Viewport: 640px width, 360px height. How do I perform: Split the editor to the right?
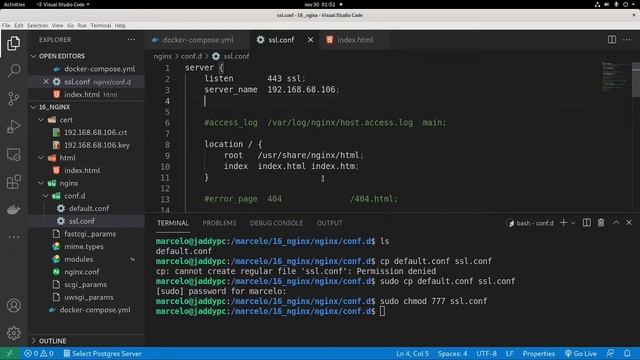[x=611, y=40]
